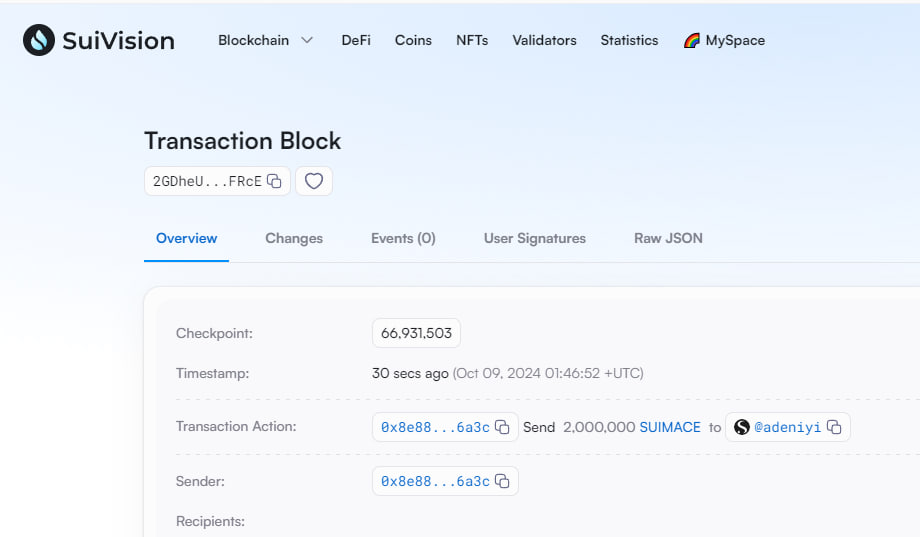Click the 2,000,000 amount value
This screenshot has width=920, height=537.
point(599,427)
